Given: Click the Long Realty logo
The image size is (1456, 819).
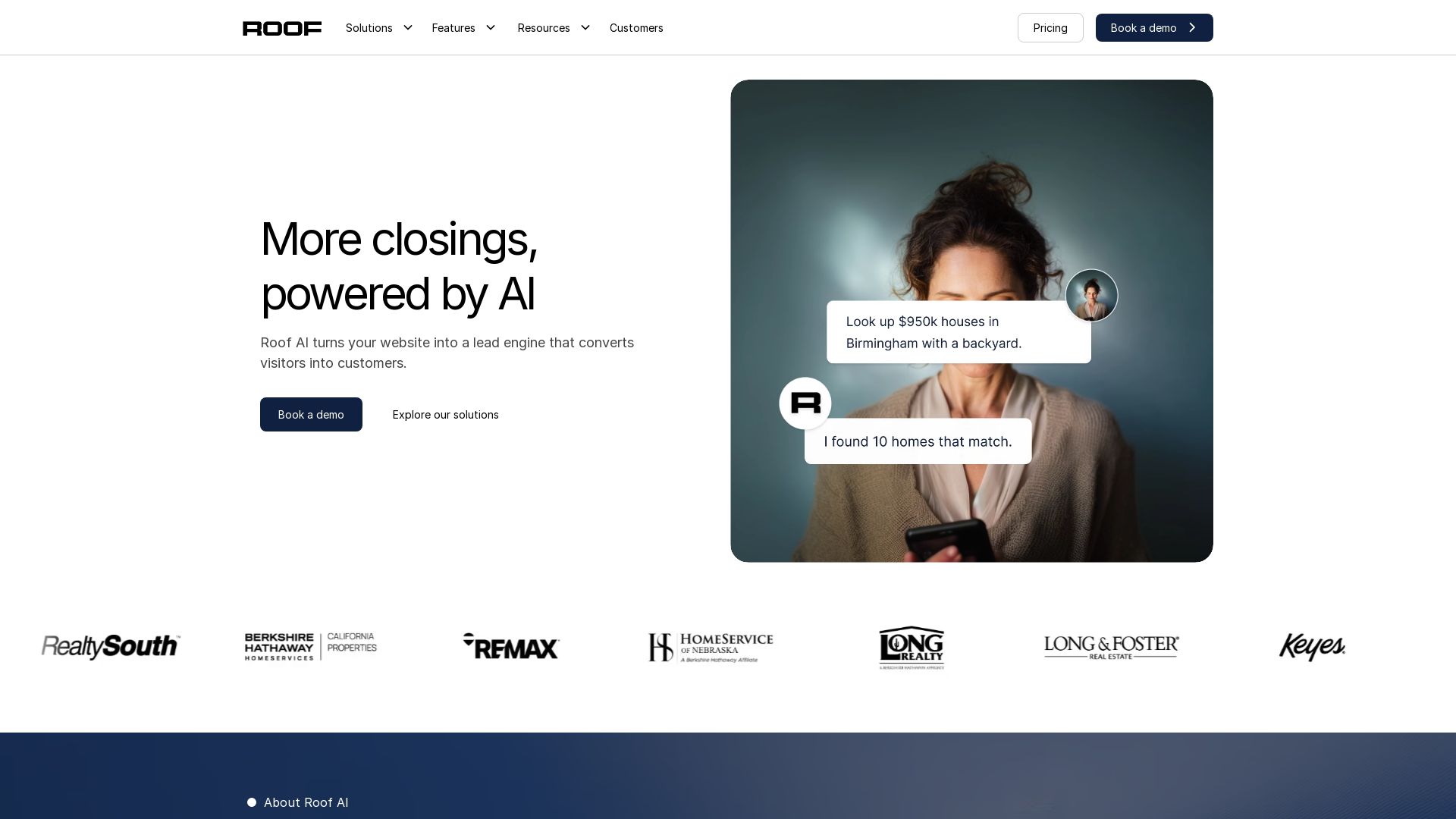Looking at the screenshot, I should (x=911, y=648).
